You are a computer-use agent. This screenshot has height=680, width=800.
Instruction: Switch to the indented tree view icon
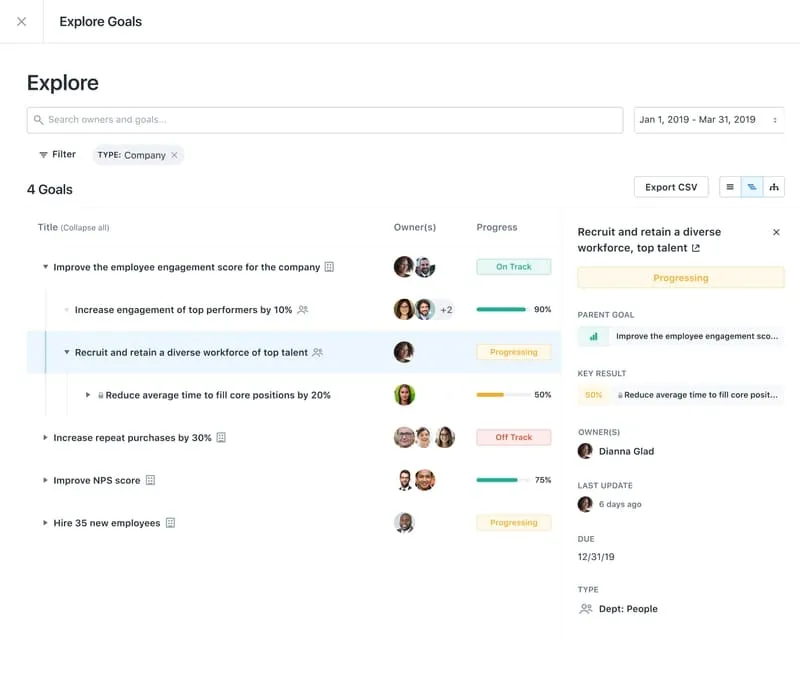pos(752,187)
